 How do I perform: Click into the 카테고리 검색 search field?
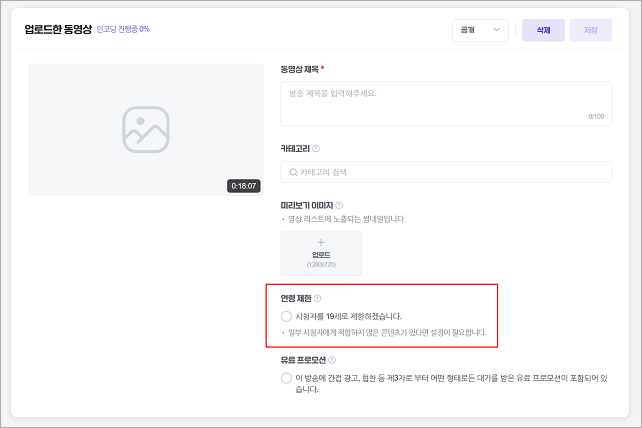(446, 172)
